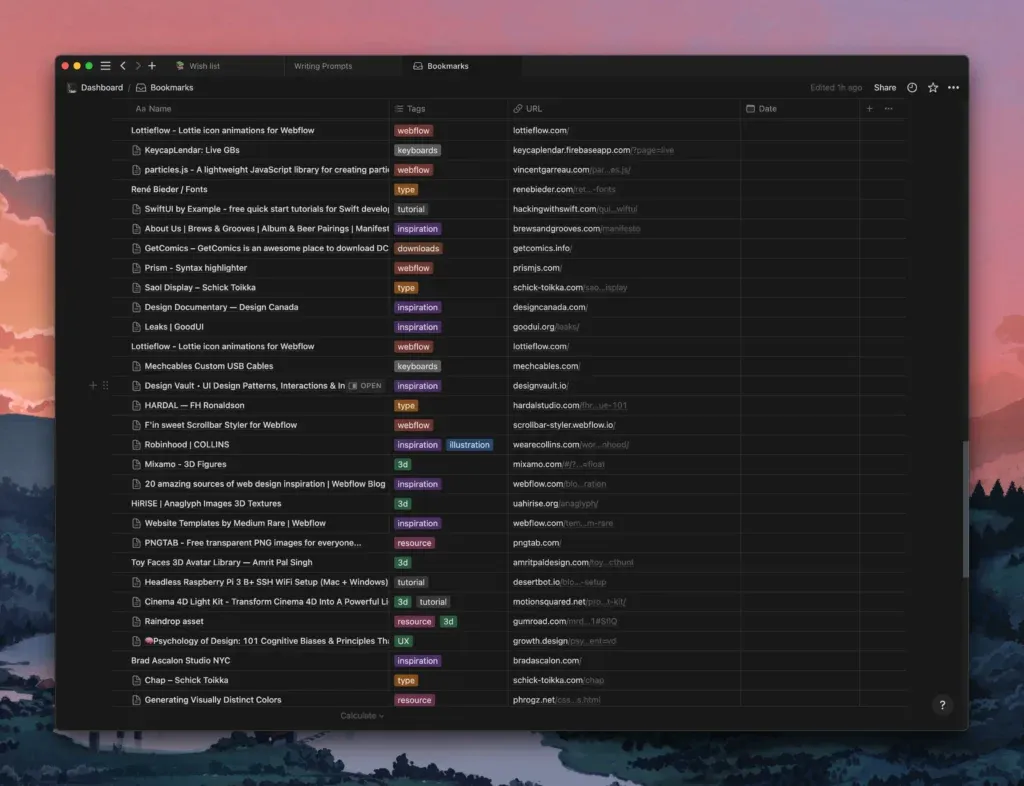Select 'HARDAL — FH Ronaldson' row
Image resolution: width=1024 pixels, height=786 pixels.
point(194,405)
